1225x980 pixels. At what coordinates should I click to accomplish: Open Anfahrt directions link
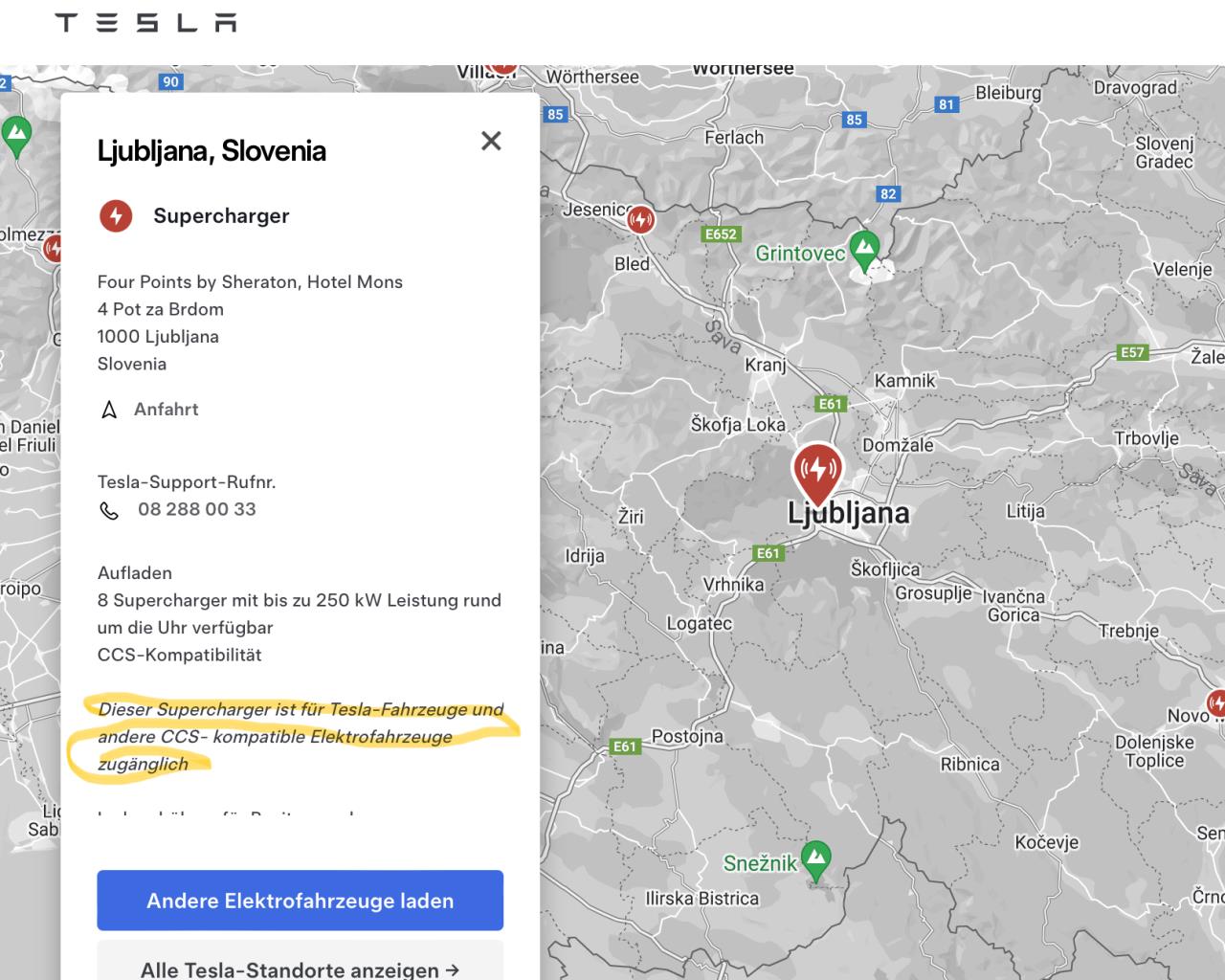[x=166, y=409]
